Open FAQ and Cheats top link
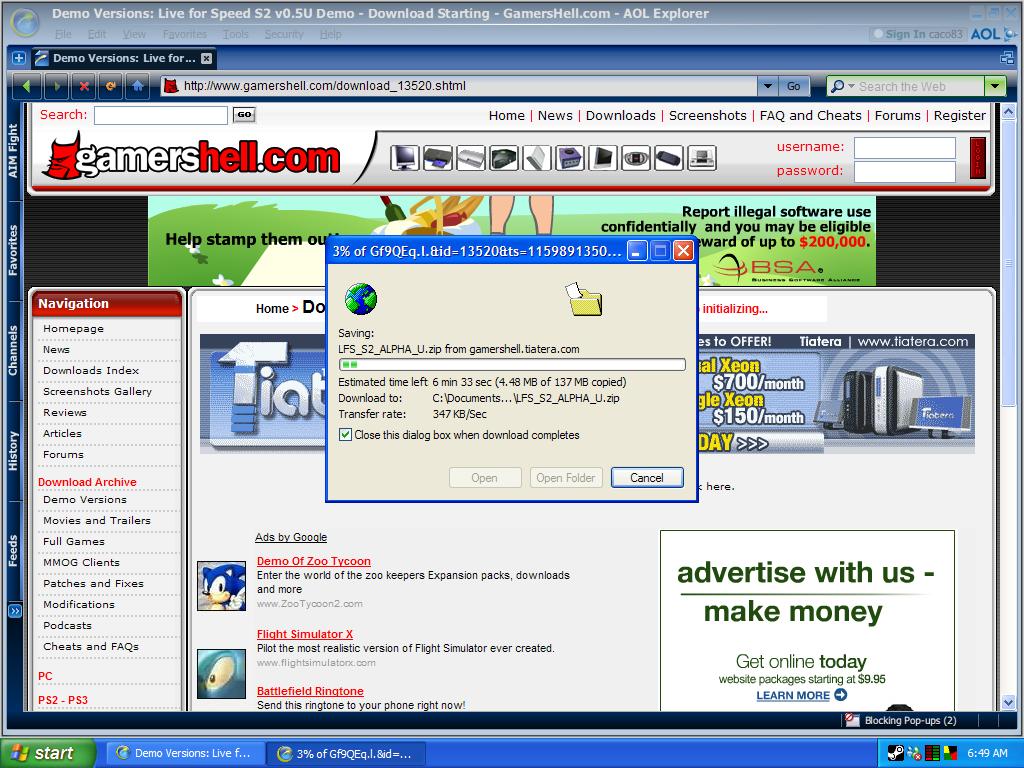Viewport: 1024px width, 768px height. [x=810, y=116]
